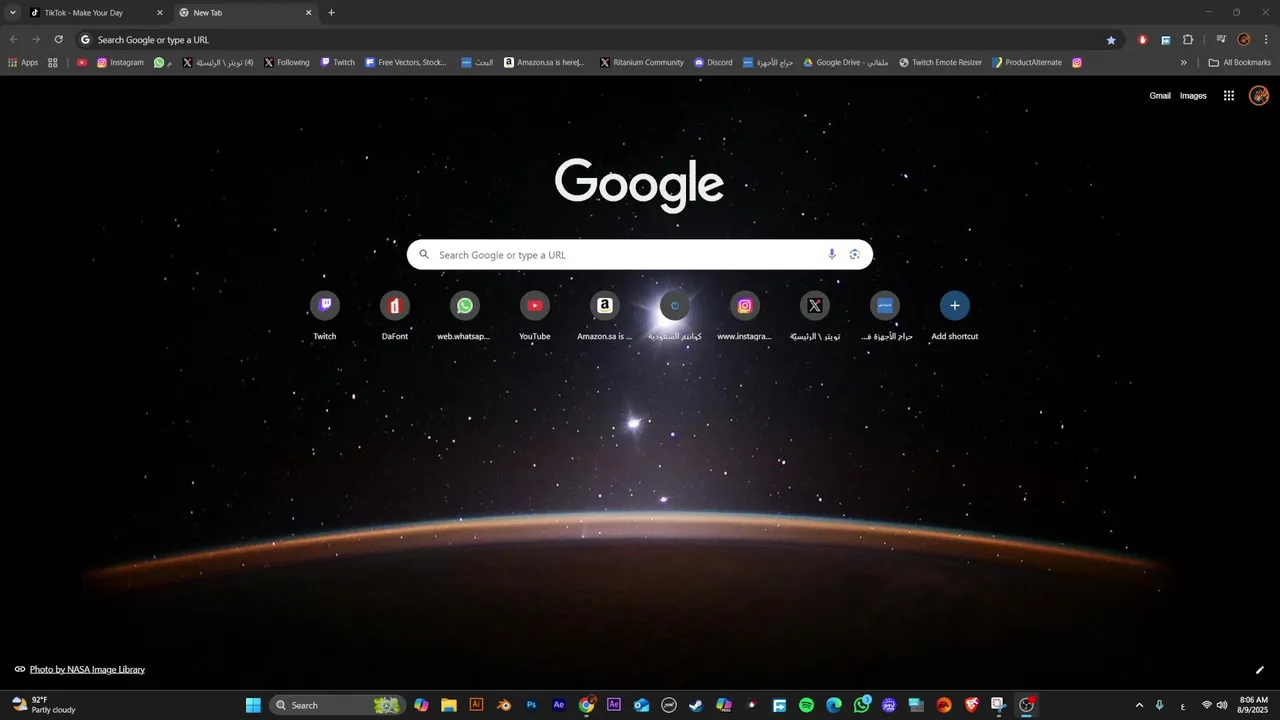Screen dimensions: 1280x720
Task: Open the Amazon.sa shortcut tile
Action: (x=605, y=316)
